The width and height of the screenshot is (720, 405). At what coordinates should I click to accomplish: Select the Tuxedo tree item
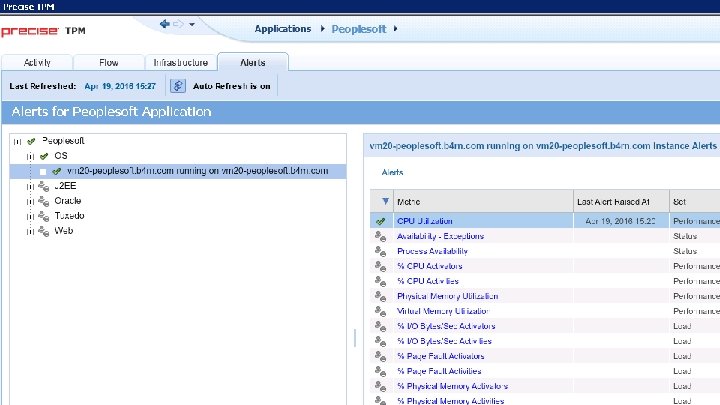69,215
